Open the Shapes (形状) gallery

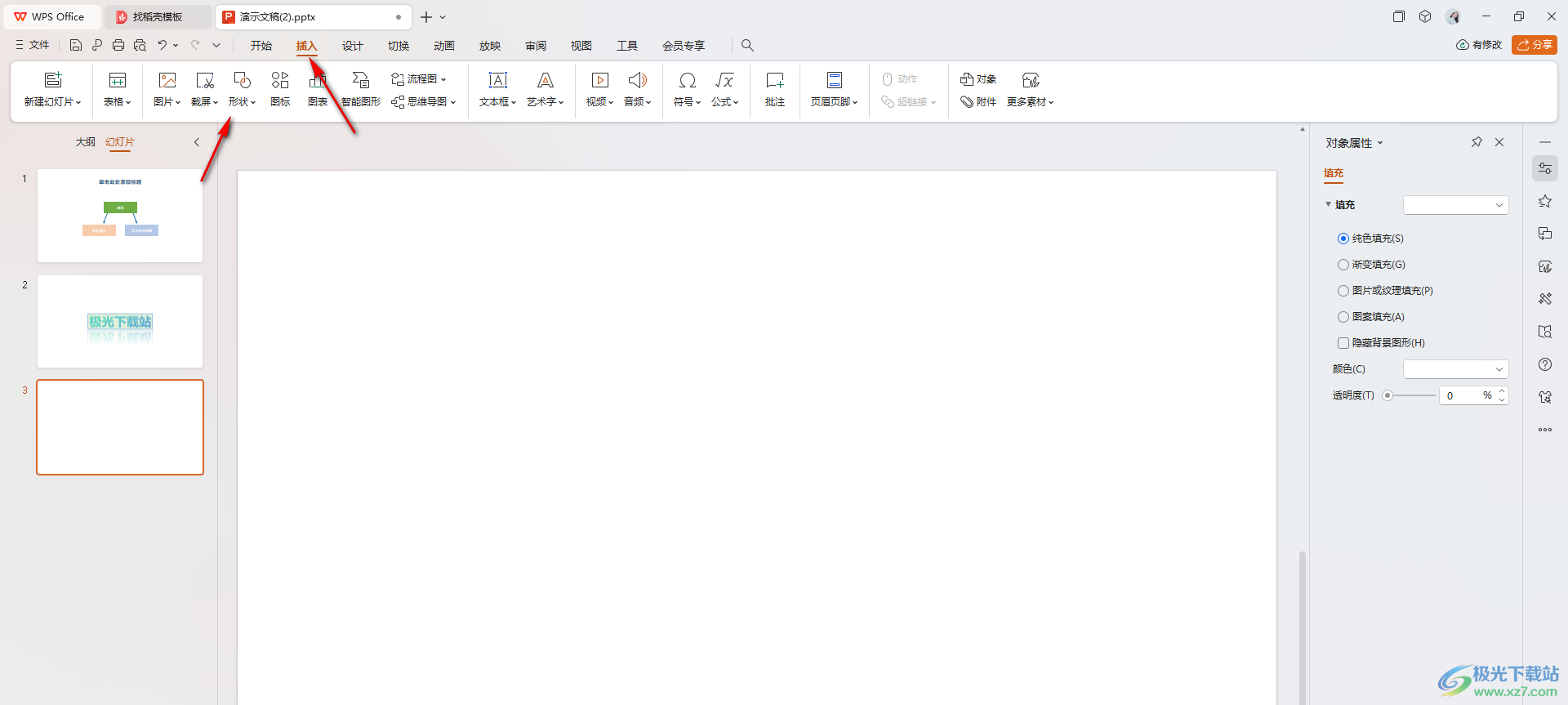click(243, 80)
